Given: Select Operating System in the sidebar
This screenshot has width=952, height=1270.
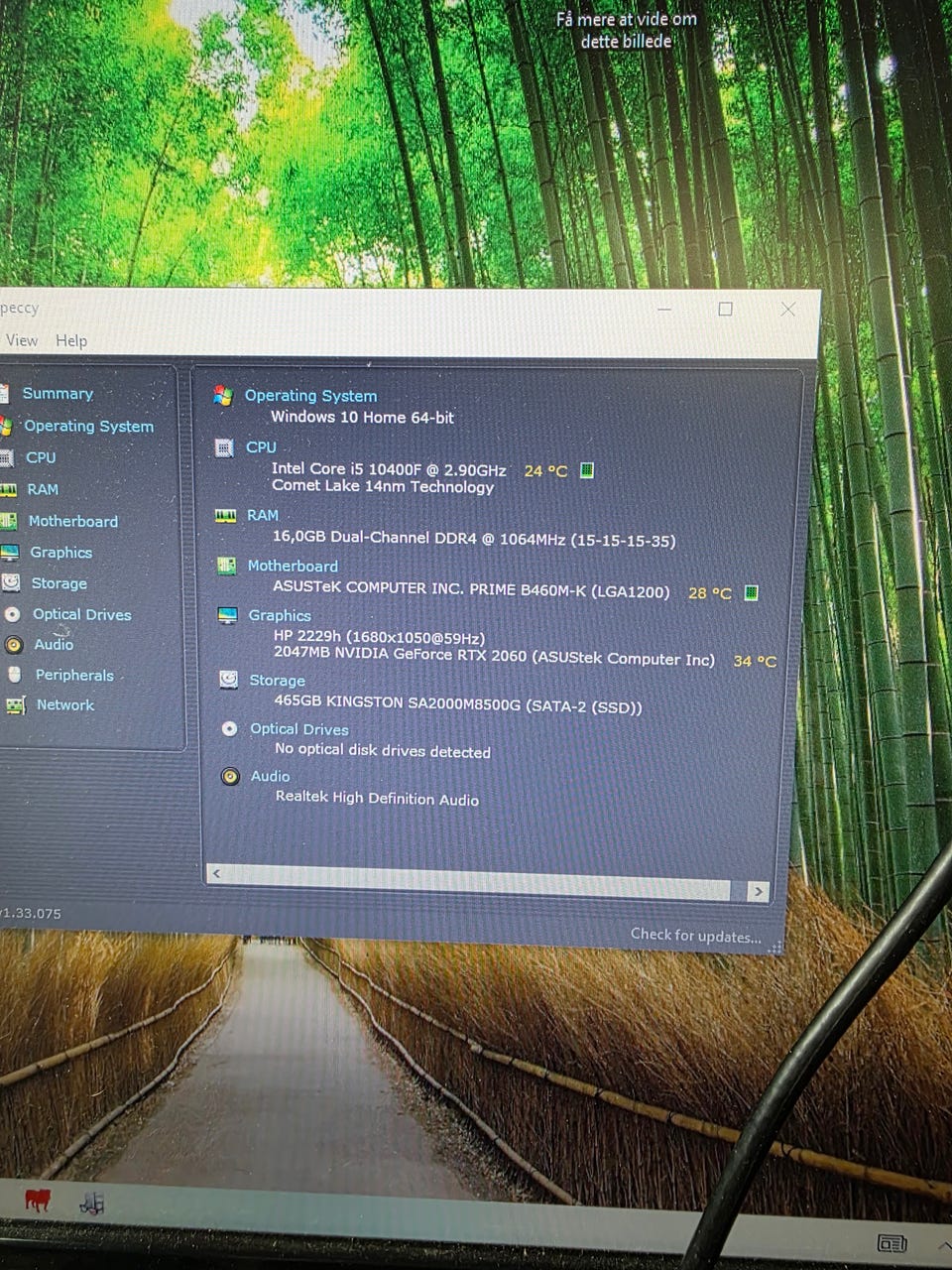Looking at the screenshot, I should (88, 426).
